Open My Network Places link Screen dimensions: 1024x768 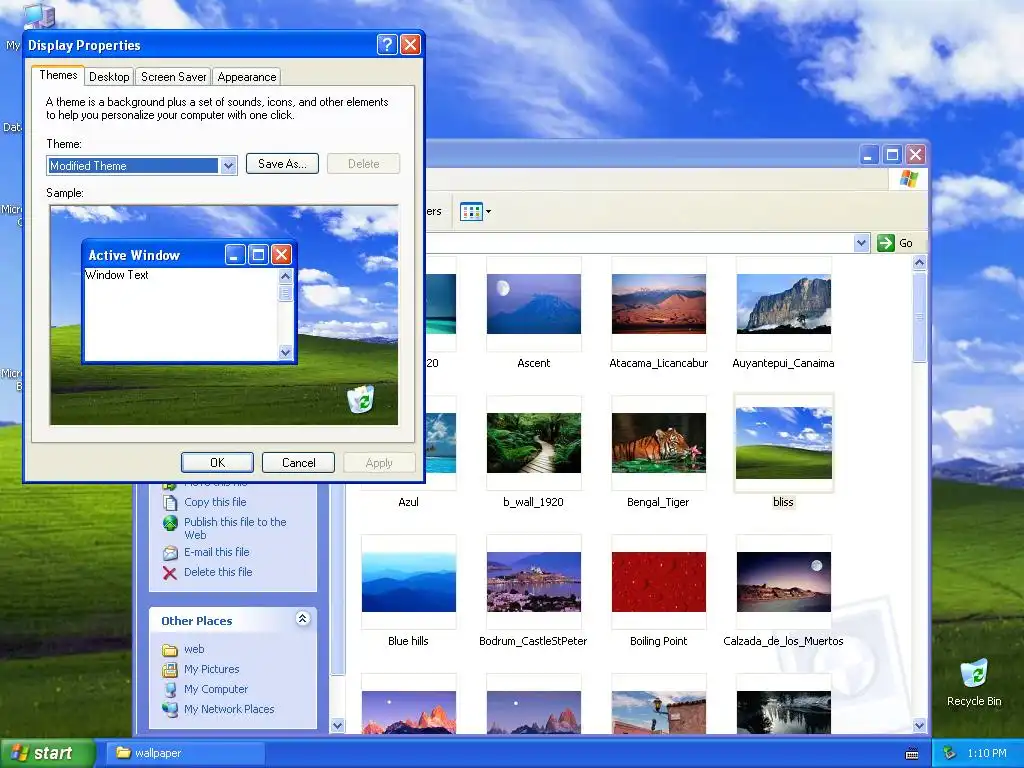click(229, 709)
